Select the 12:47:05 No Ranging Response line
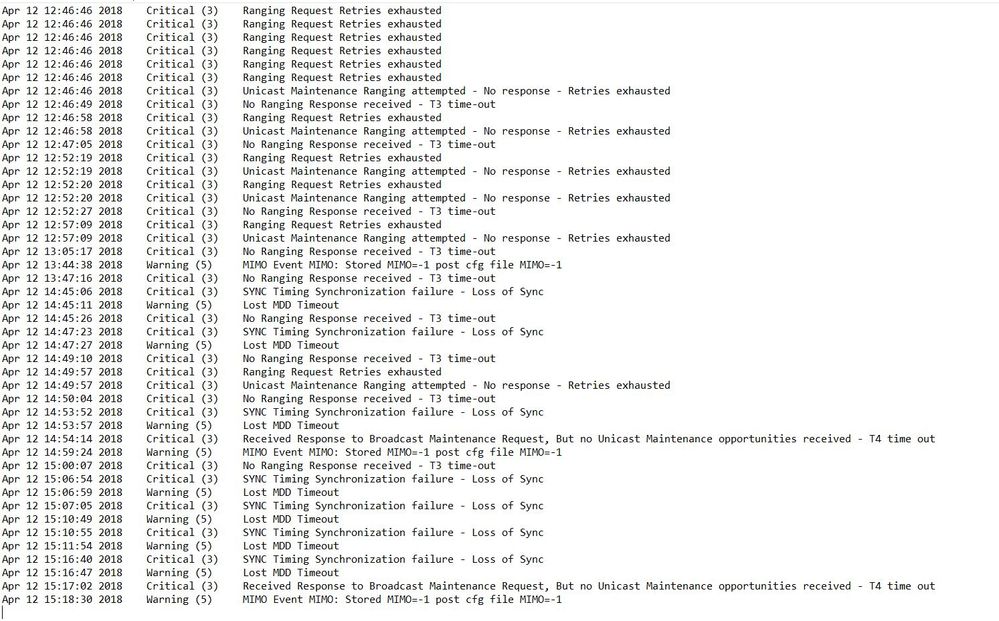Image resolution: width=999 pixels, height=621 pixels. (369, 144)
